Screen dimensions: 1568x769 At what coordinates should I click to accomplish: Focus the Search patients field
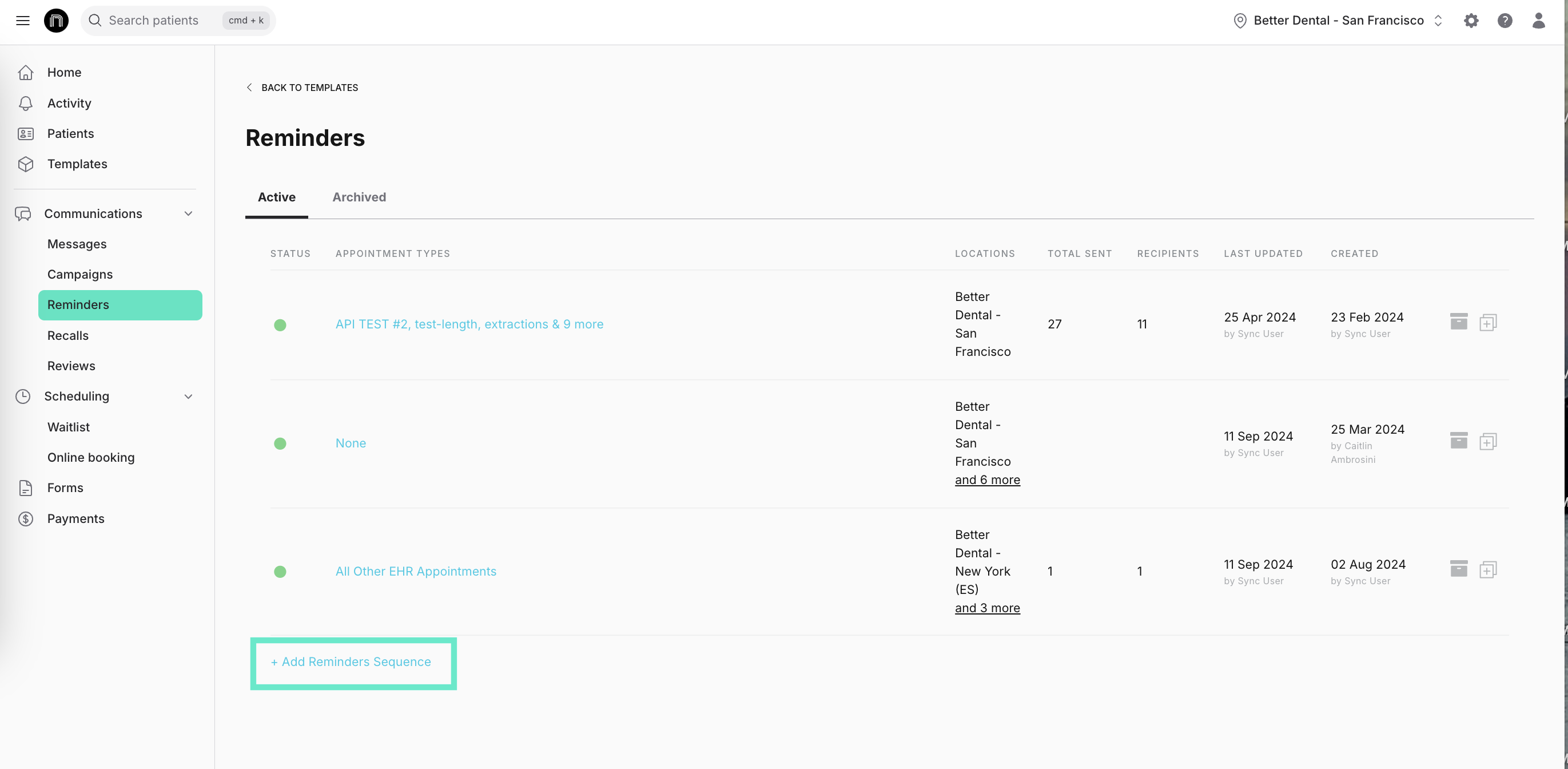coord(178,21)
